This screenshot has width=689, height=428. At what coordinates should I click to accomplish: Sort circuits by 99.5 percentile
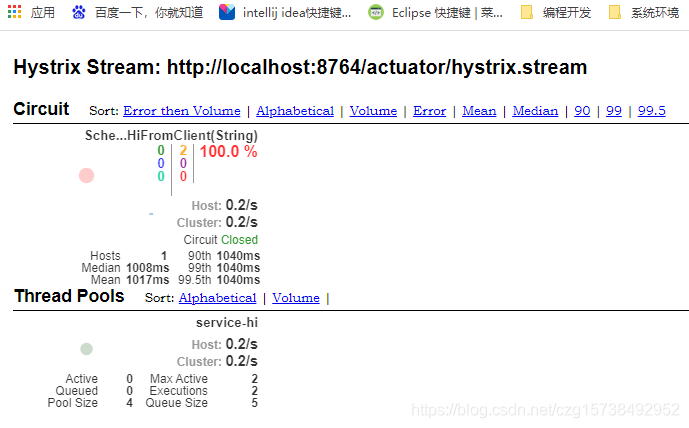point(652,111)
